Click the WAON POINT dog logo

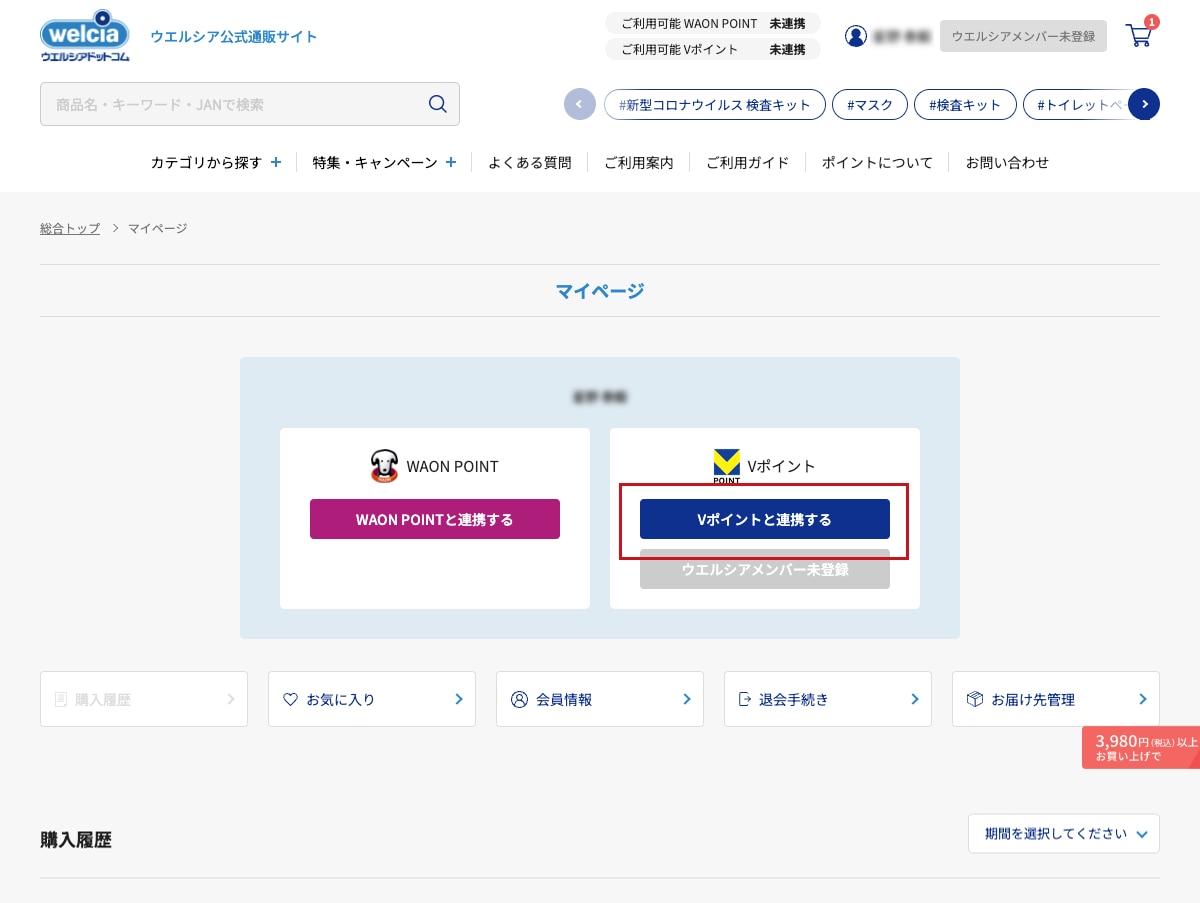384,466
